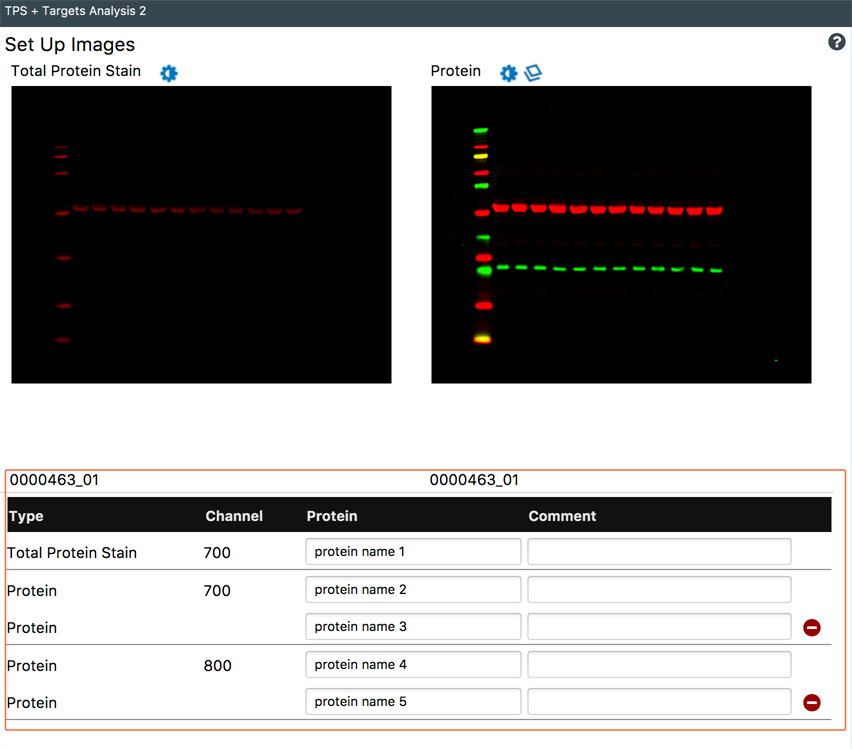
Task: Focus the protein name 1 field
Action: coord(413,552)
